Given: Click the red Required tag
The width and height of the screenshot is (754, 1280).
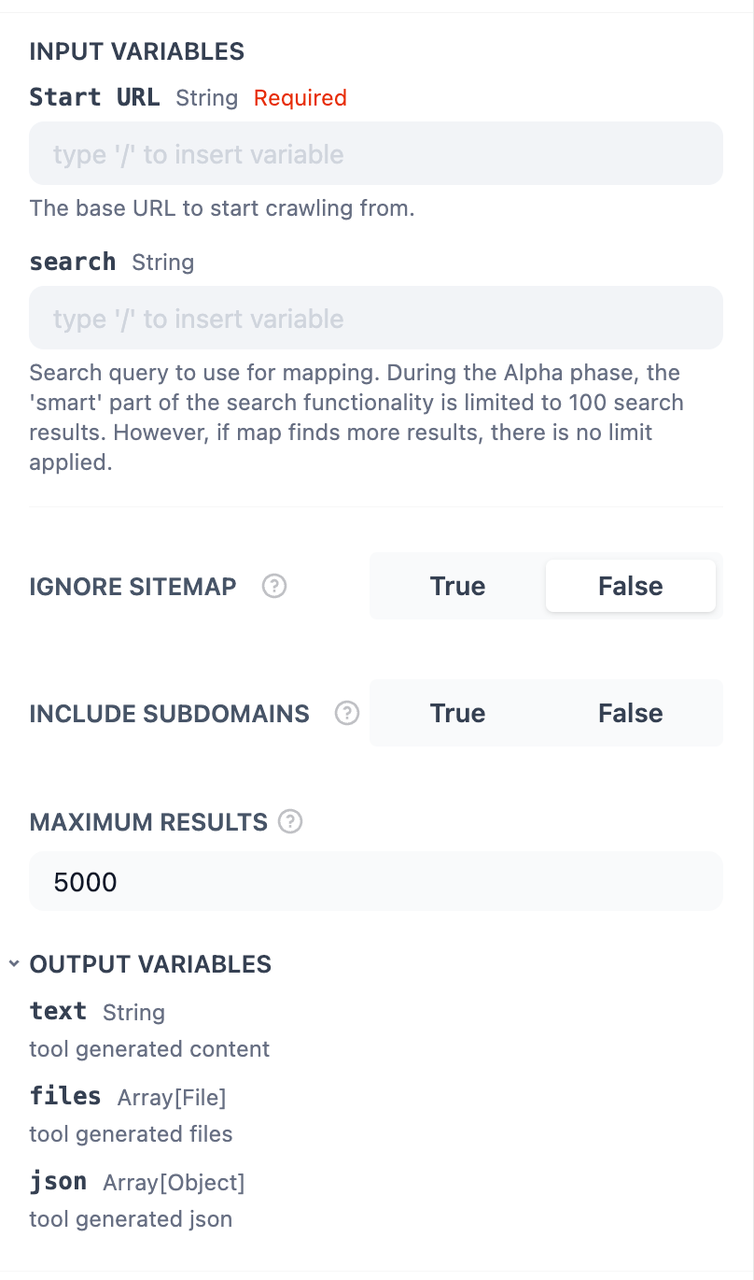Looking at the screenshot, I should tap(300, 98).
